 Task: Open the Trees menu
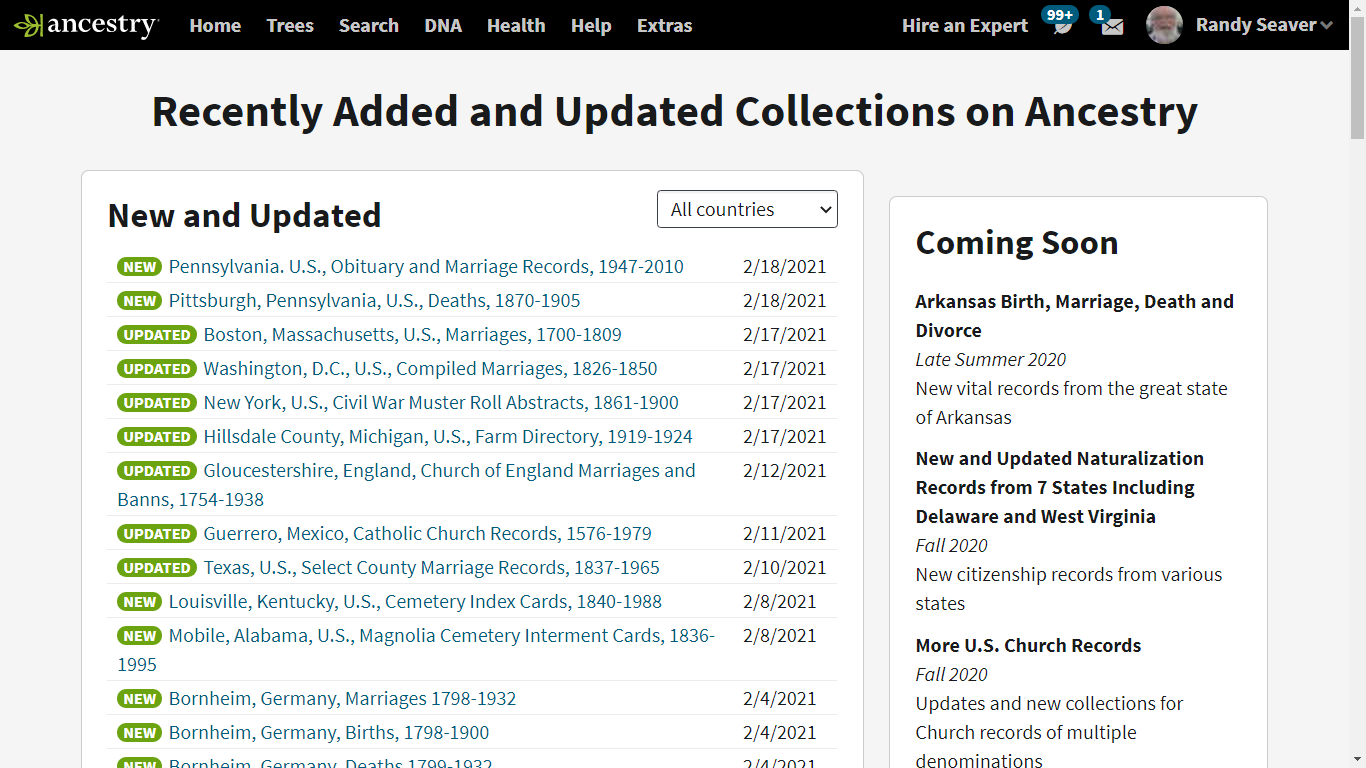(x=290, y=26)
